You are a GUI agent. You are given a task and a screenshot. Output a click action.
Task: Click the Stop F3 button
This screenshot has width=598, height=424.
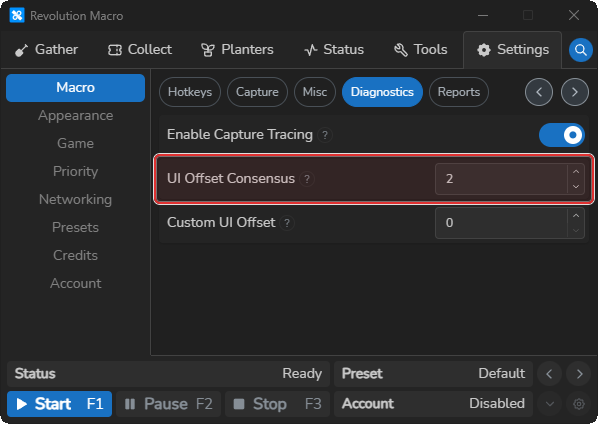click(278, 404)
